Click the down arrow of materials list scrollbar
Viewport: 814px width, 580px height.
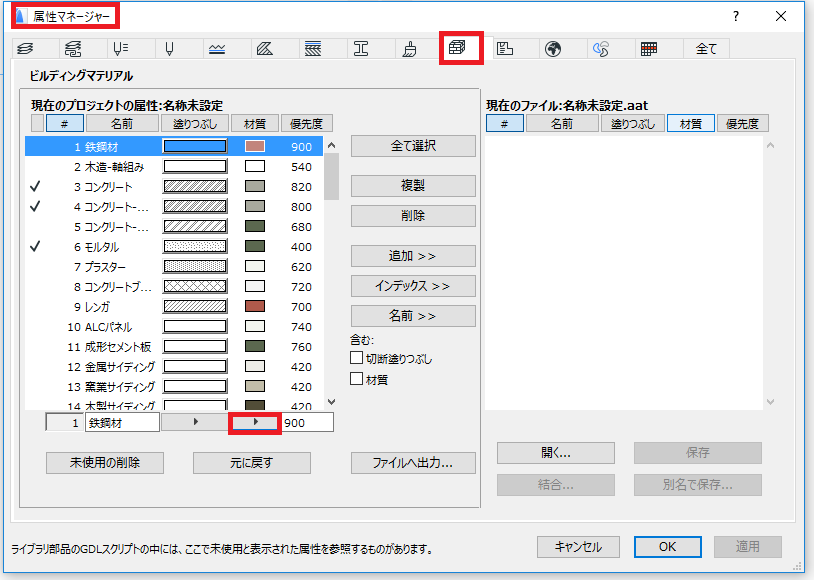coord(332,402)
